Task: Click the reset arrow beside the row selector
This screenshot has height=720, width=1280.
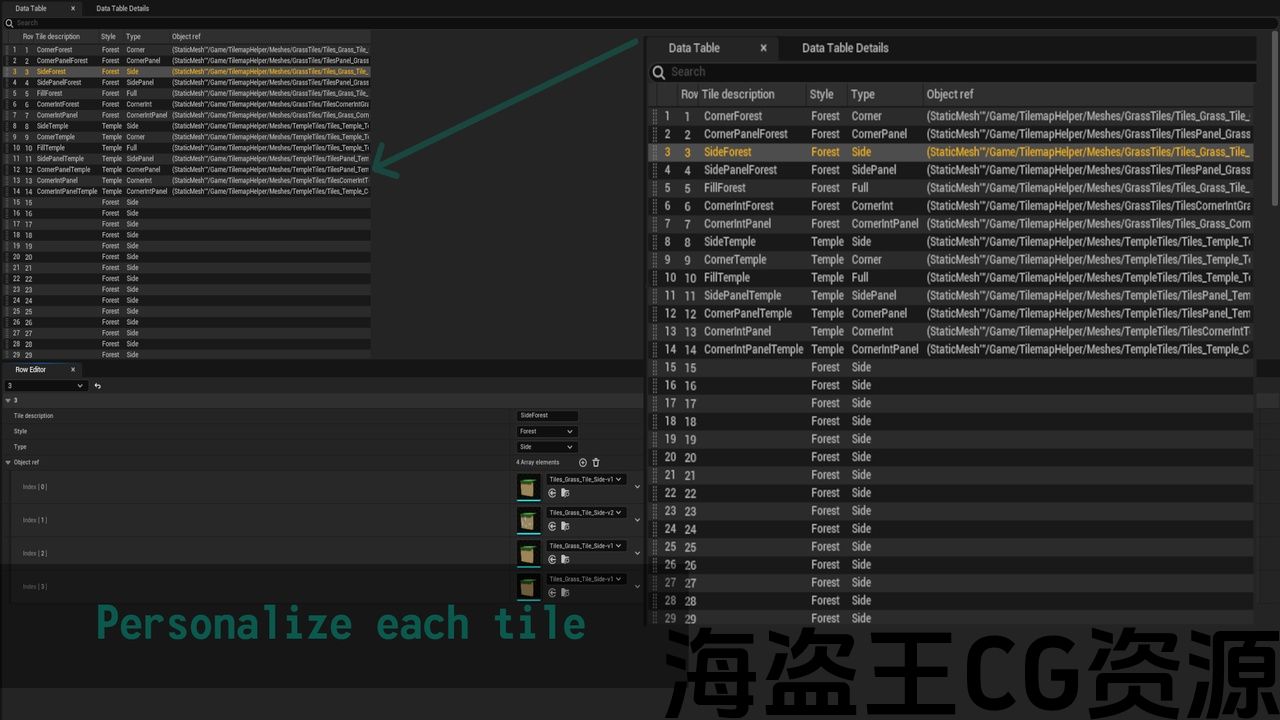Action: (97, 386)
